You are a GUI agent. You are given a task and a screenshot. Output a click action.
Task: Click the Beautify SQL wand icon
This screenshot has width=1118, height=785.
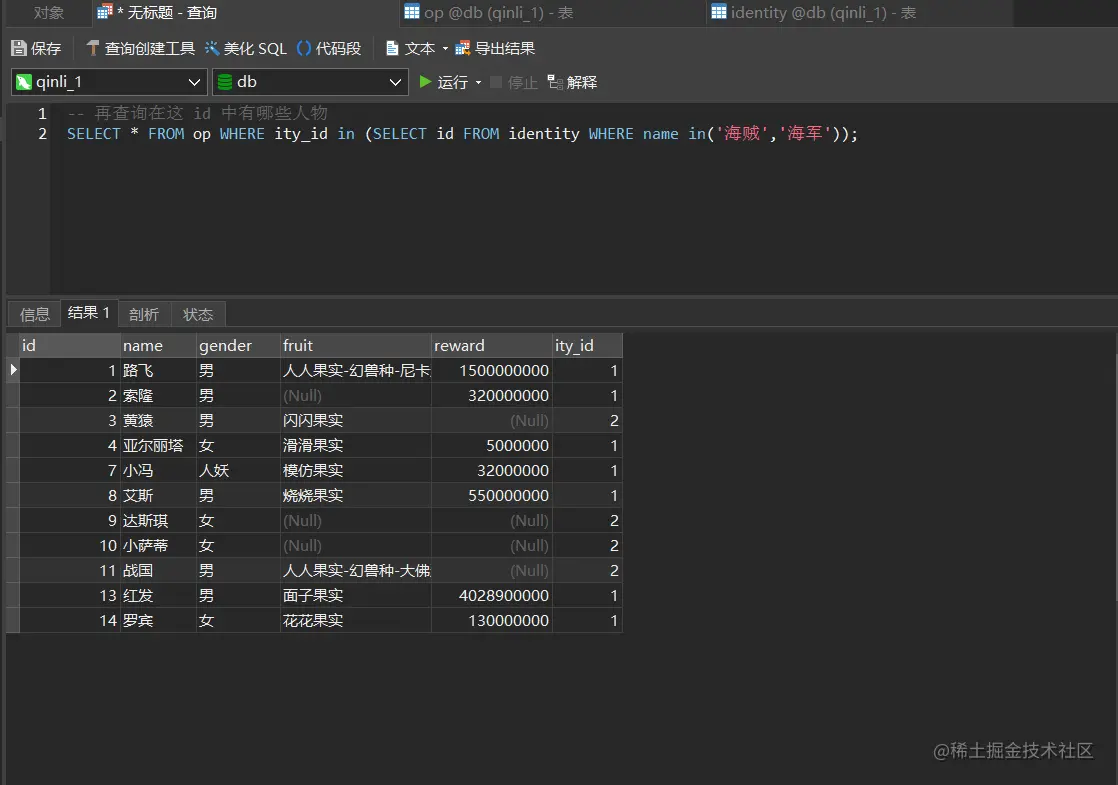212,48
